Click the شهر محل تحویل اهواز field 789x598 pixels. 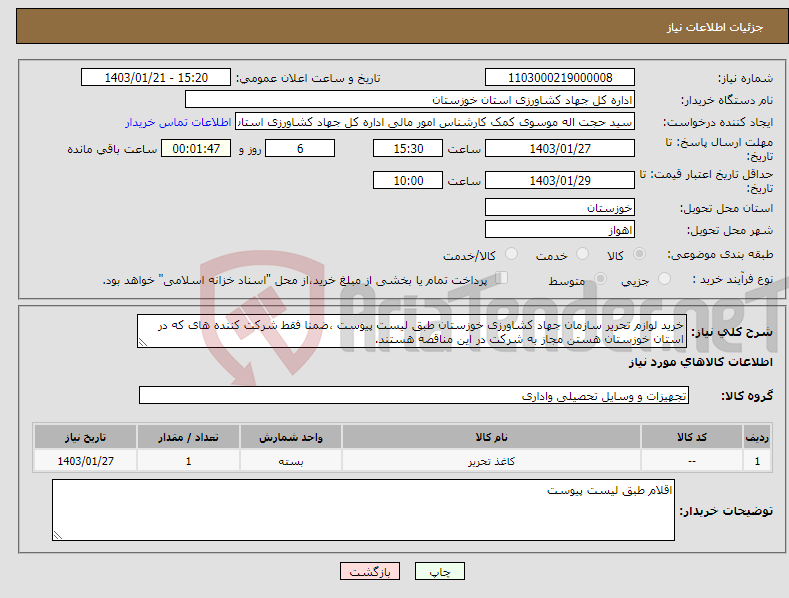[560, 230]
